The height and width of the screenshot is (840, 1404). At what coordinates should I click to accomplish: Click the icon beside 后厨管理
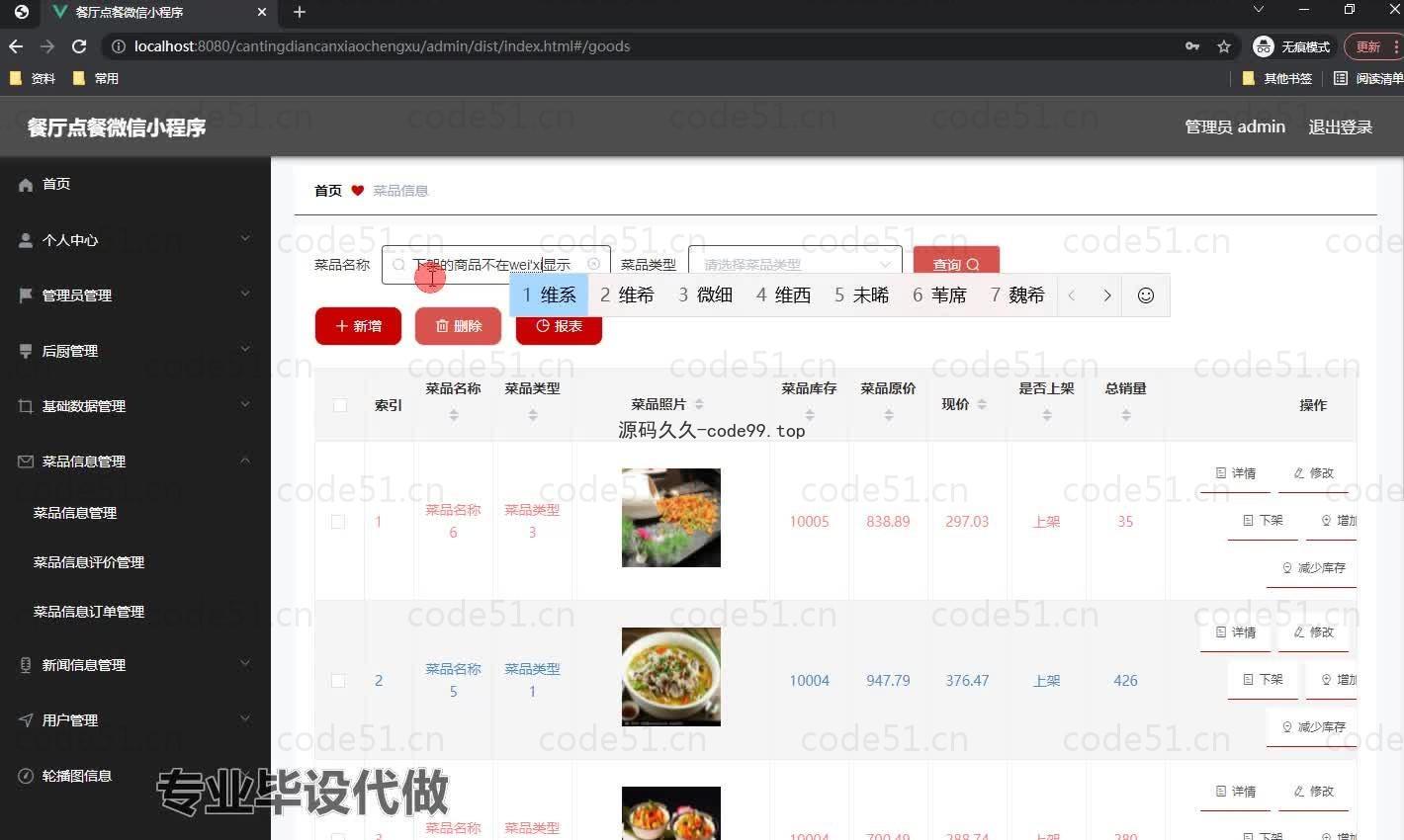coord(26,351)
